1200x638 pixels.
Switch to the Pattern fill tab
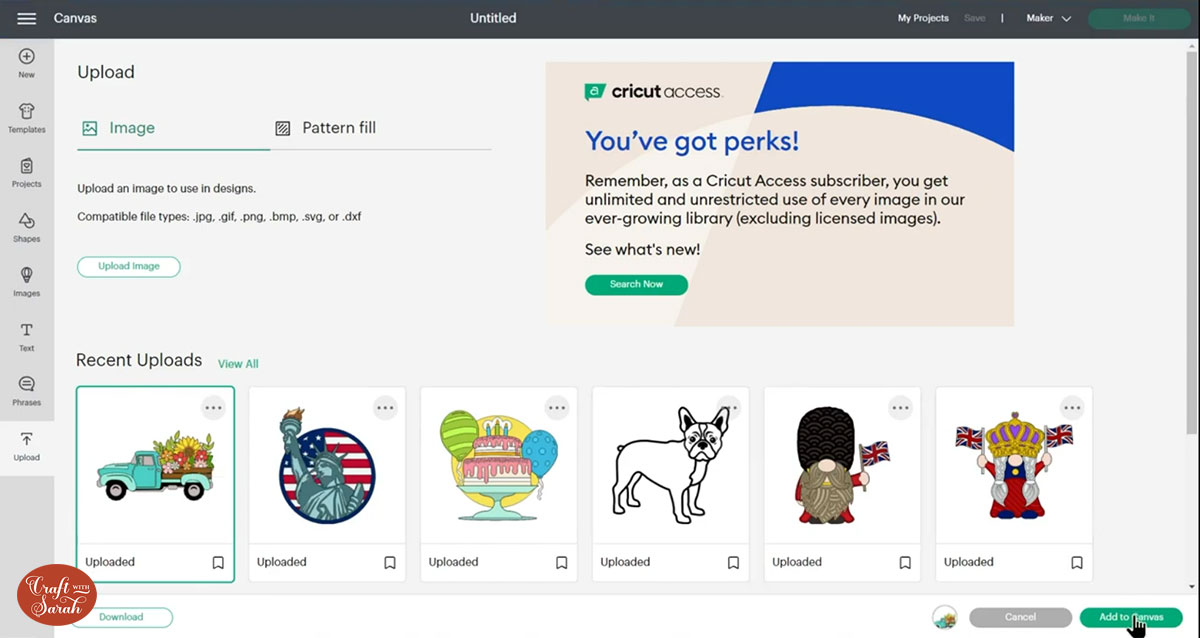(327, 128)
